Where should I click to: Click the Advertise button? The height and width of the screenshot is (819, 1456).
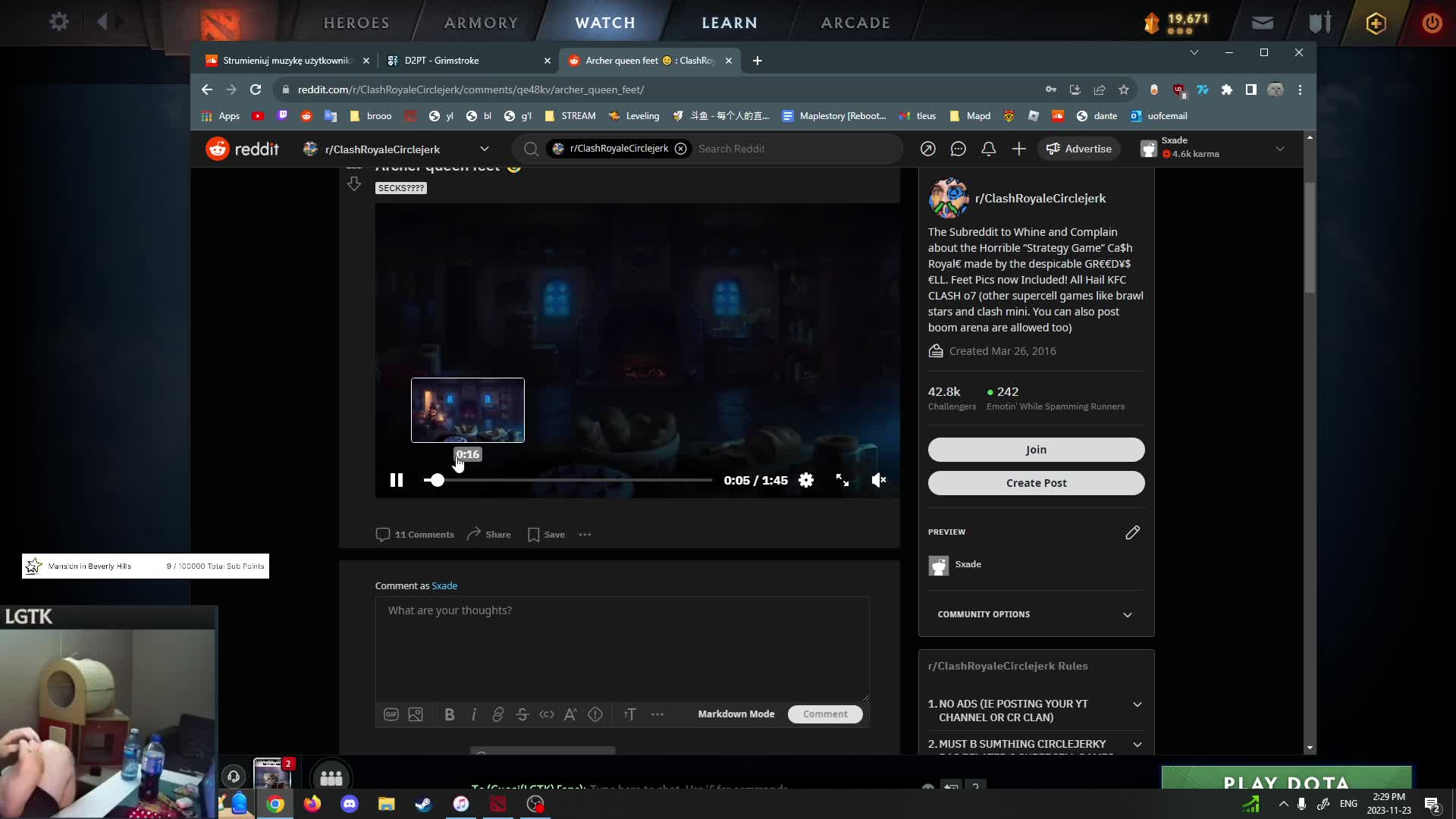1078,149
